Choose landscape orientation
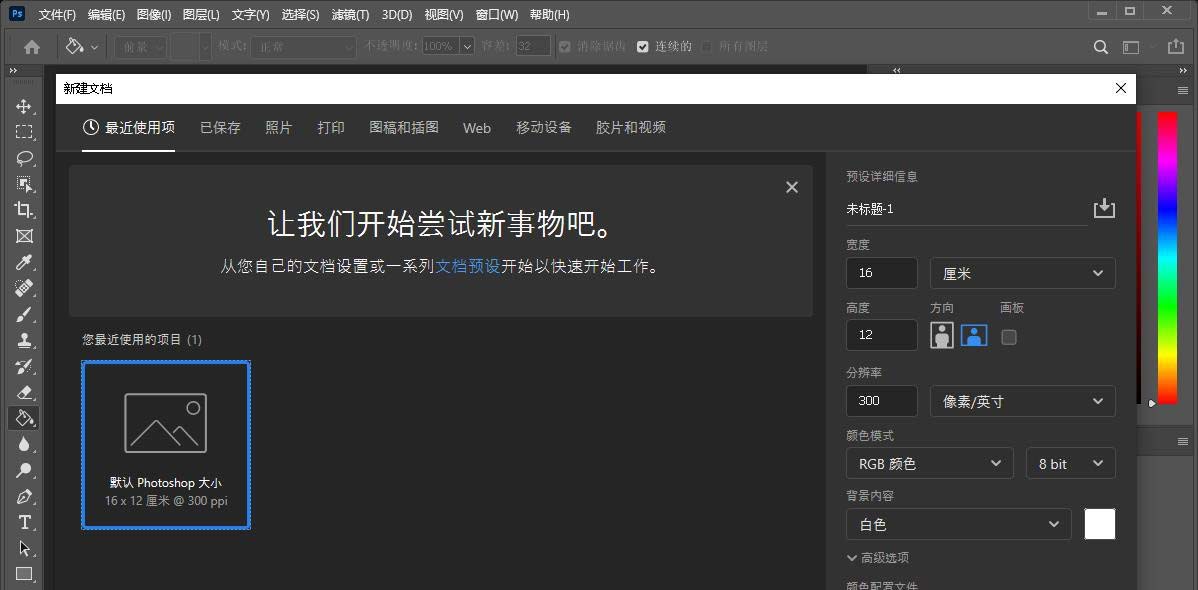The height and width of the screenshot is (590, 1198). [x=974, y=335]
